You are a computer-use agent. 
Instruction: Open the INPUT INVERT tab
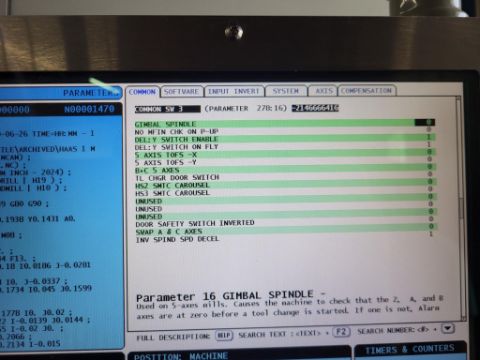point(234,91)
